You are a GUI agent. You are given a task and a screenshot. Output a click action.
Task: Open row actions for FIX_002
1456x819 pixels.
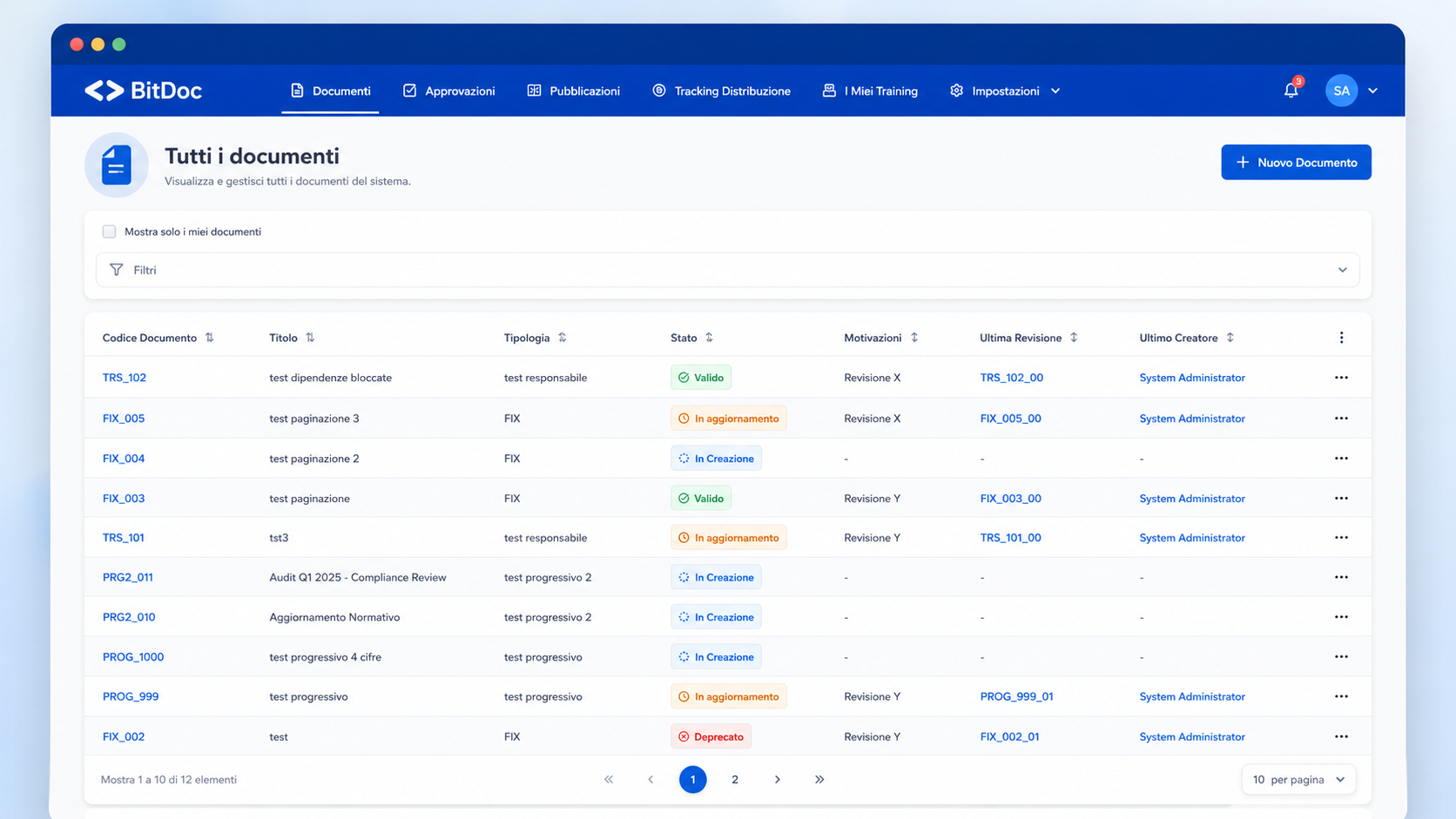coord(1341,736)
